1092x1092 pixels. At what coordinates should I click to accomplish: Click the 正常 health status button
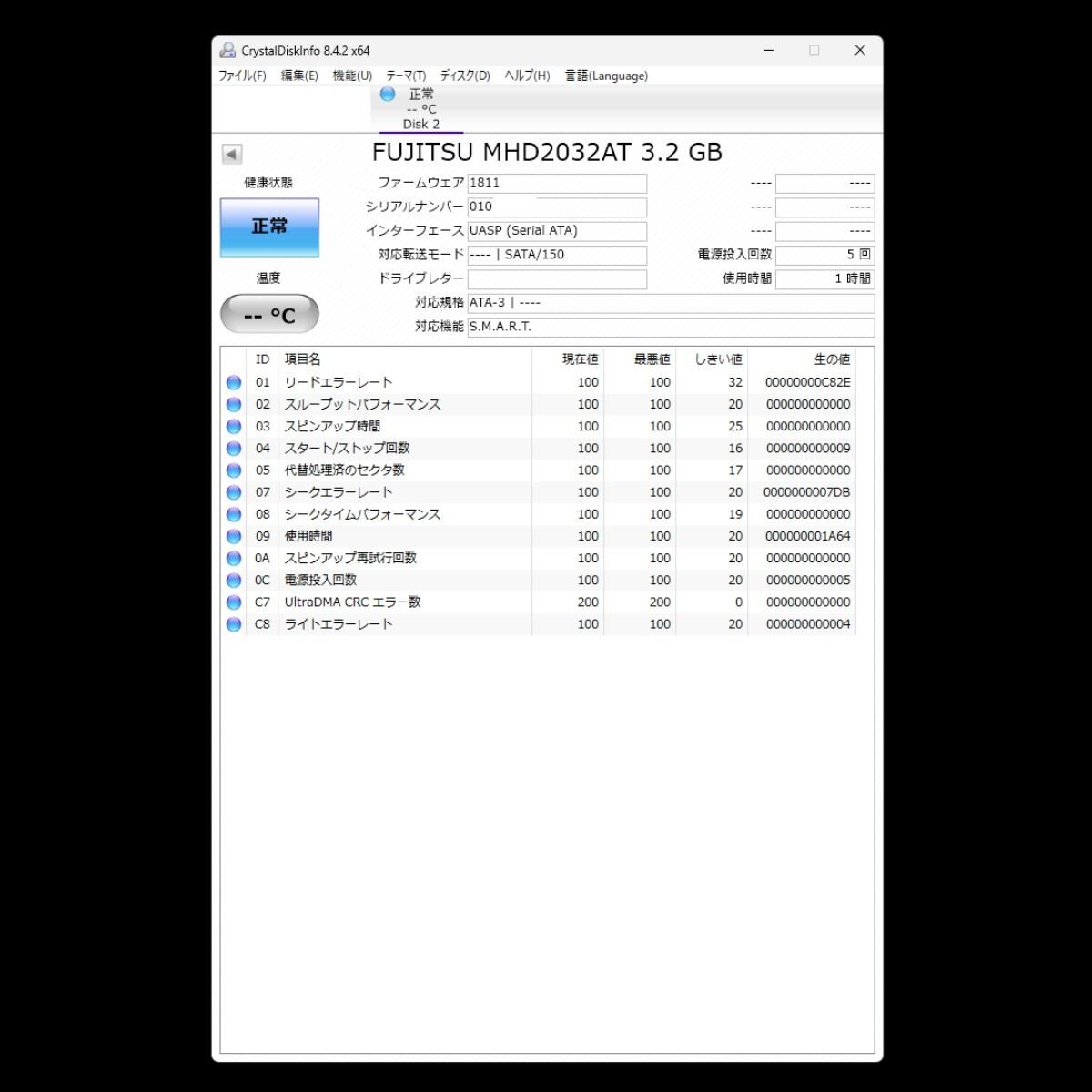point(269,227)
